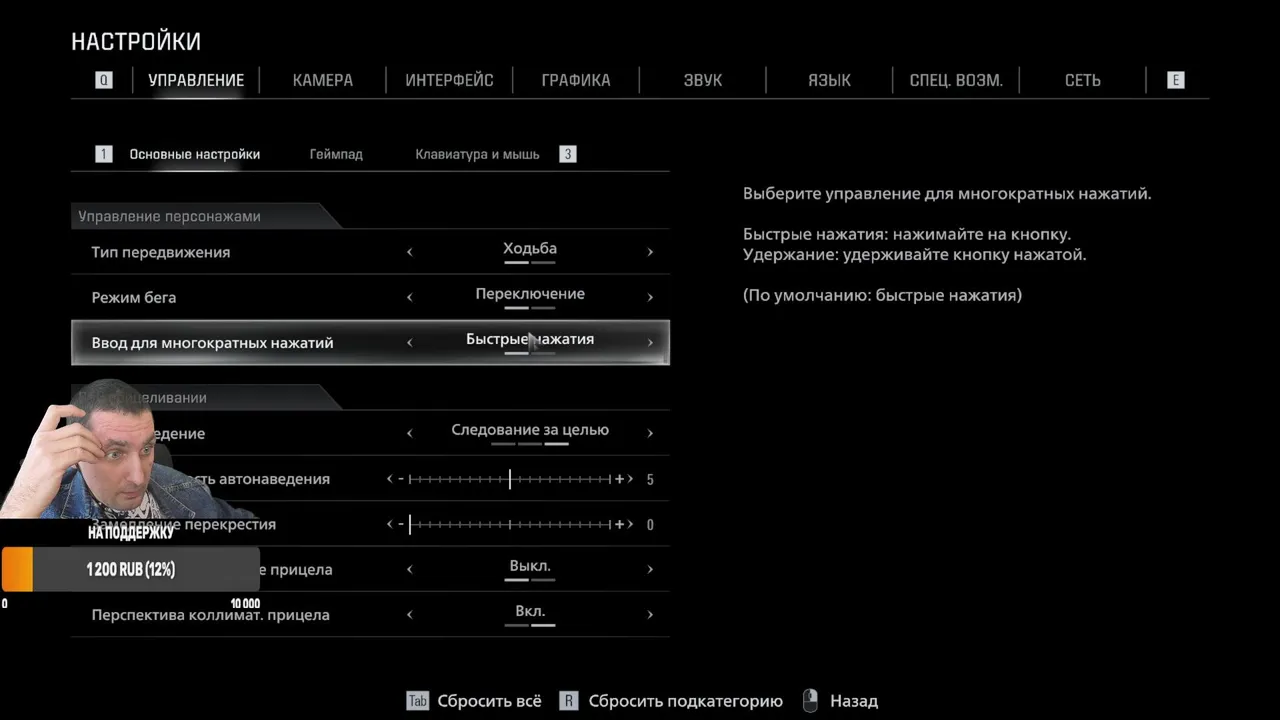Screen dimensions: 1280x720
Task: Click the 1 200 RUB donation progress bar
Action: pos(130,570)
